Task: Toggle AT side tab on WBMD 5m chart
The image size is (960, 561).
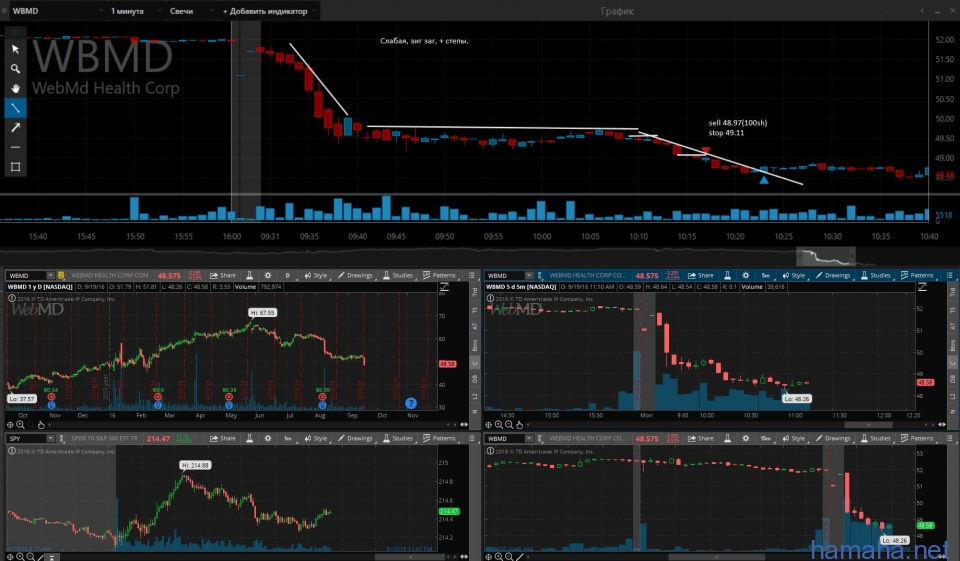Action: (x=952, y=326)
